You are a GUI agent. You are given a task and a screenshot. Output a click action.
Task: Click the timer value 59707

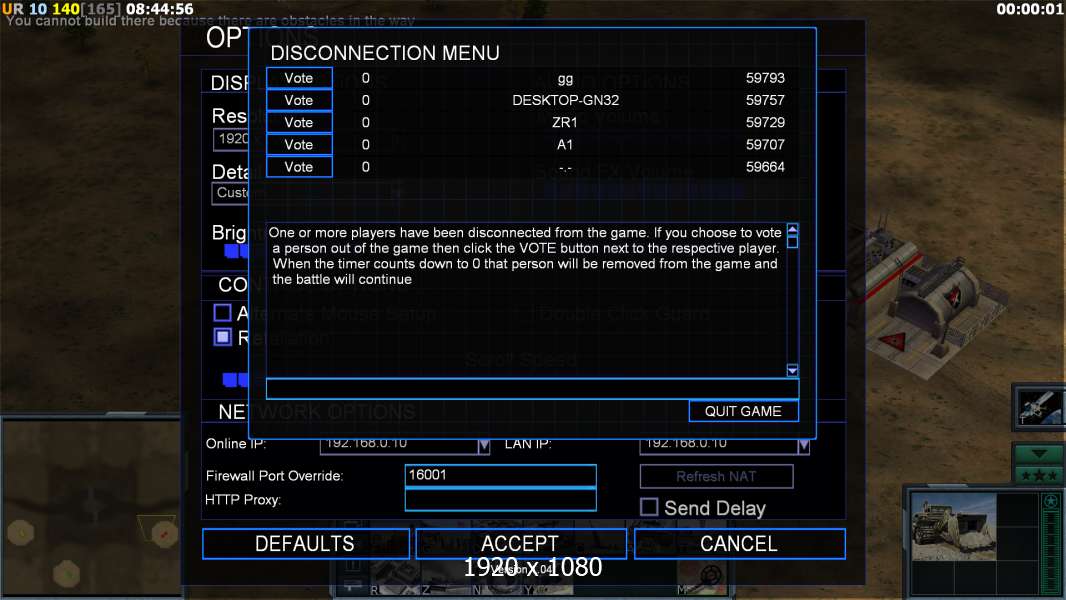[765, 145]
